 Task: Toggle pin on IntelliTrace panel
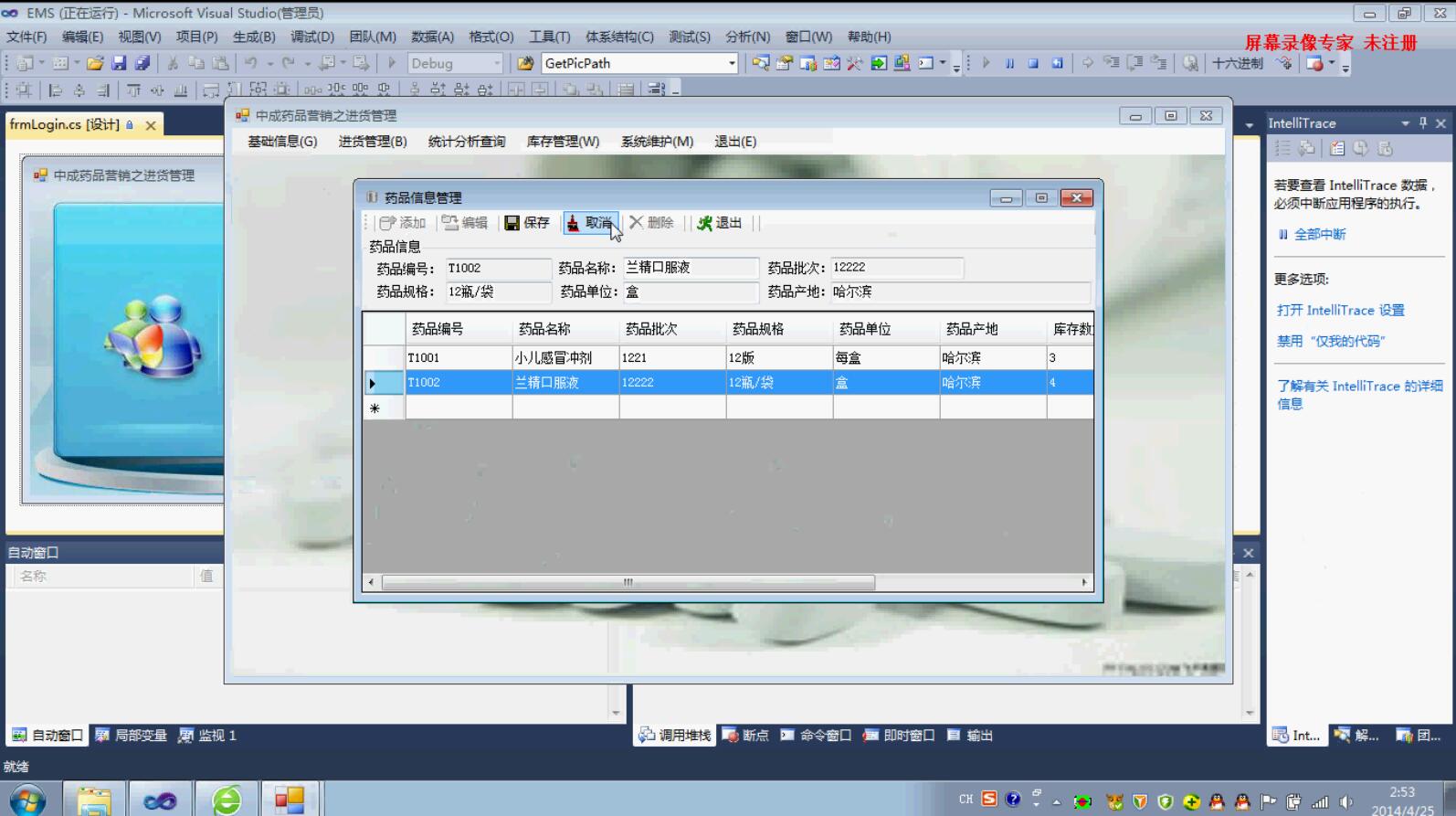[1423, 122]
